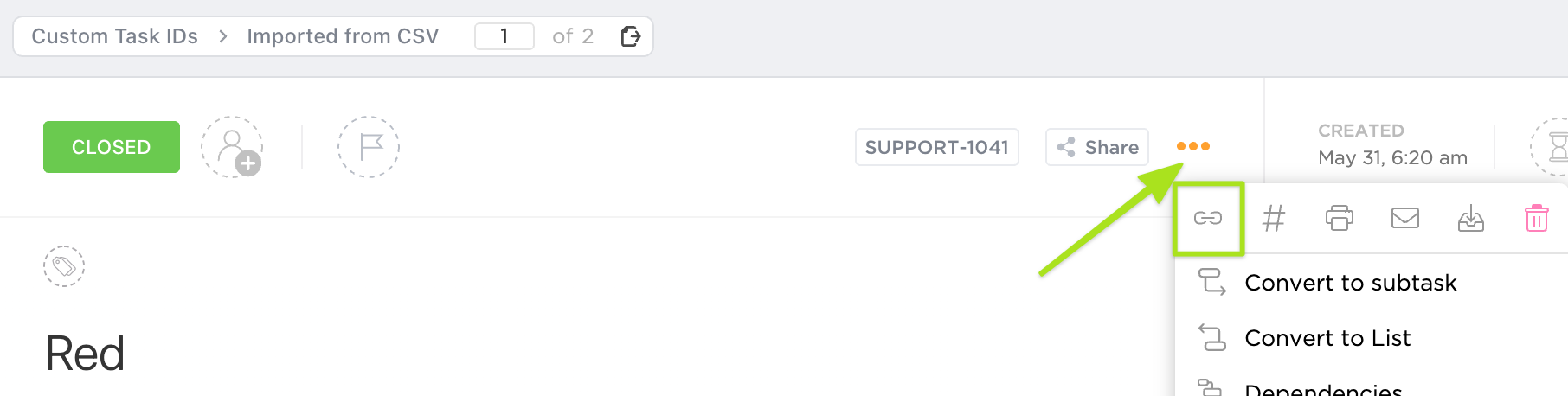Viewport: 1568px width, 396px height.
Task: Click the add tags icon
Action: 64,266
